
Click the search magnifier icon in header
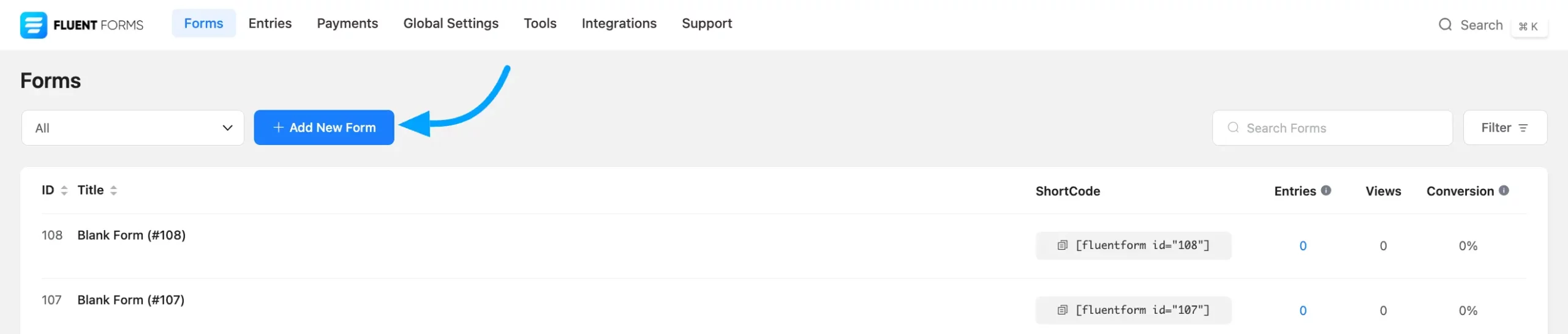(1445, 25)
